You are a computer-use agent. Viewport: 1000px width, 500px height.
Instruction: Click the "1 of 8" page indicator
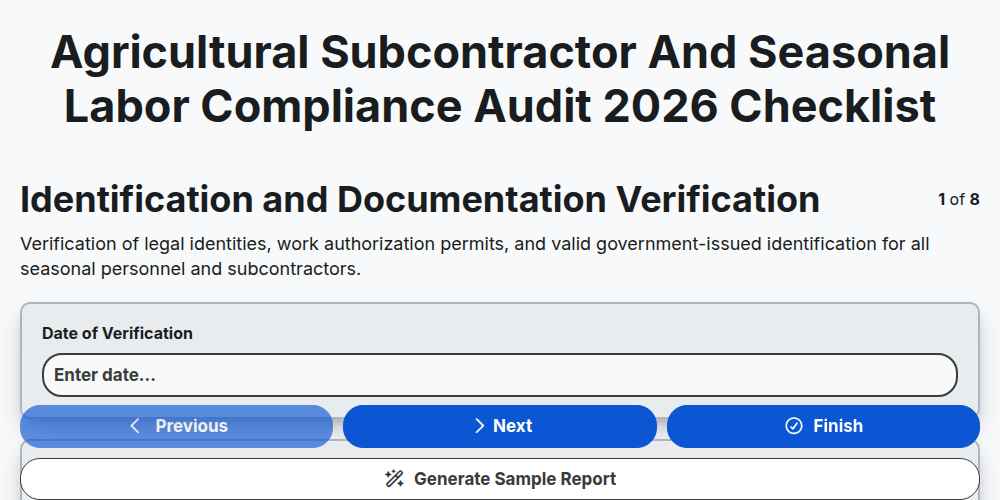click(959, 200)
